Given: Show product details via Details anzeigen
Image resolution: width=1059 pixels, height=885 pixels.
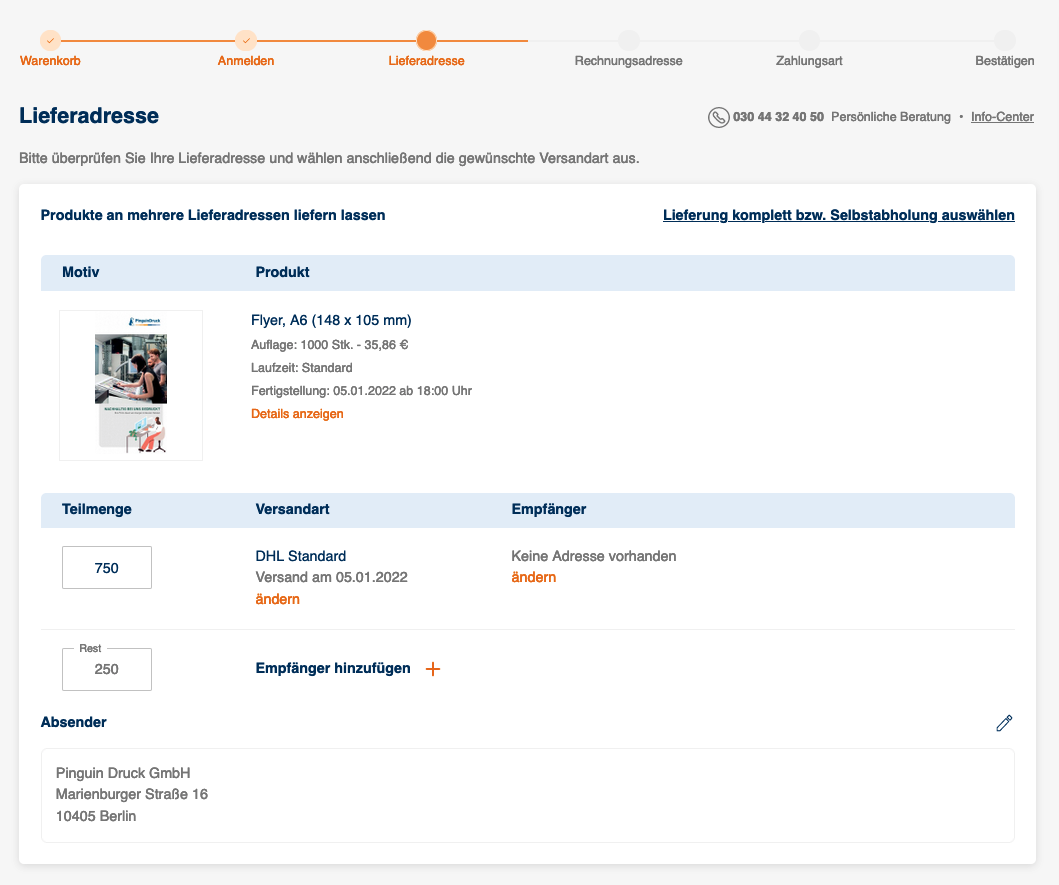Looking at the screenshot, I should coord(297,413).
